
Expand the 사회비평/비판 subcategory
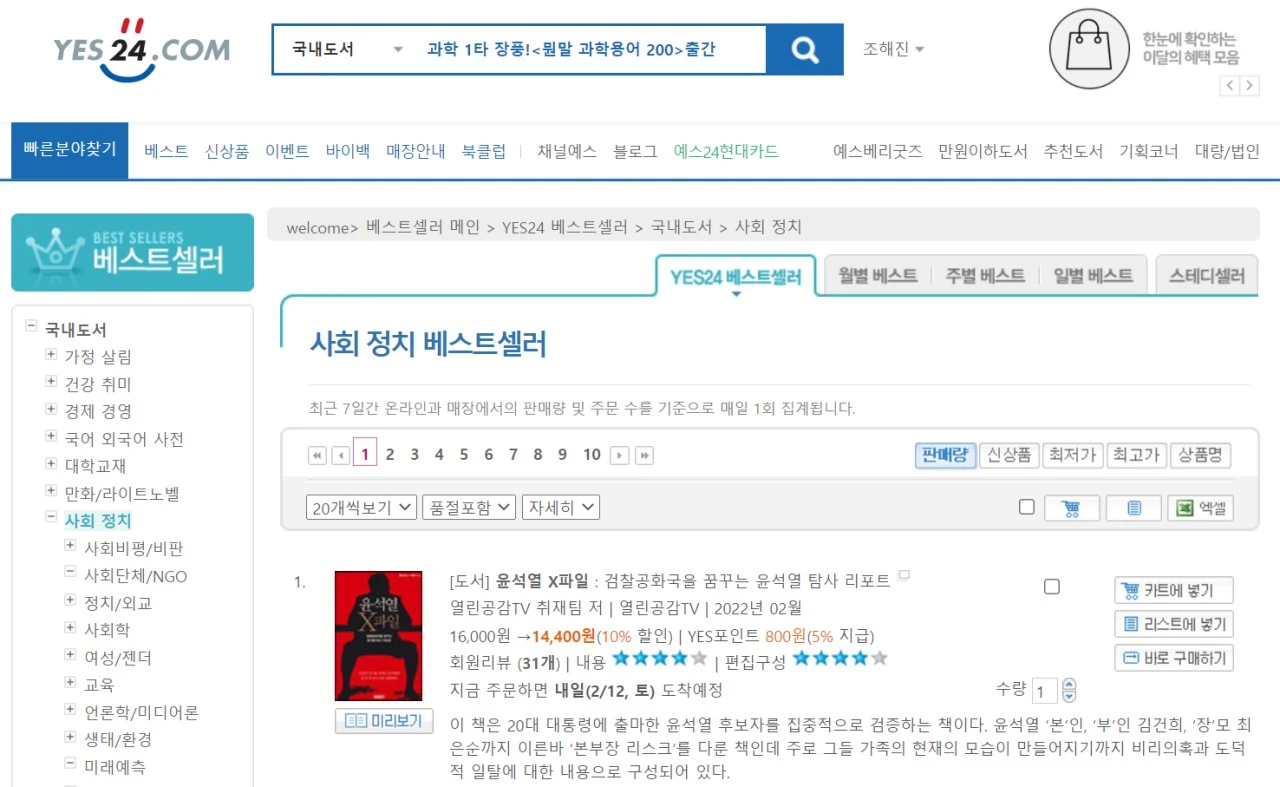70,545
